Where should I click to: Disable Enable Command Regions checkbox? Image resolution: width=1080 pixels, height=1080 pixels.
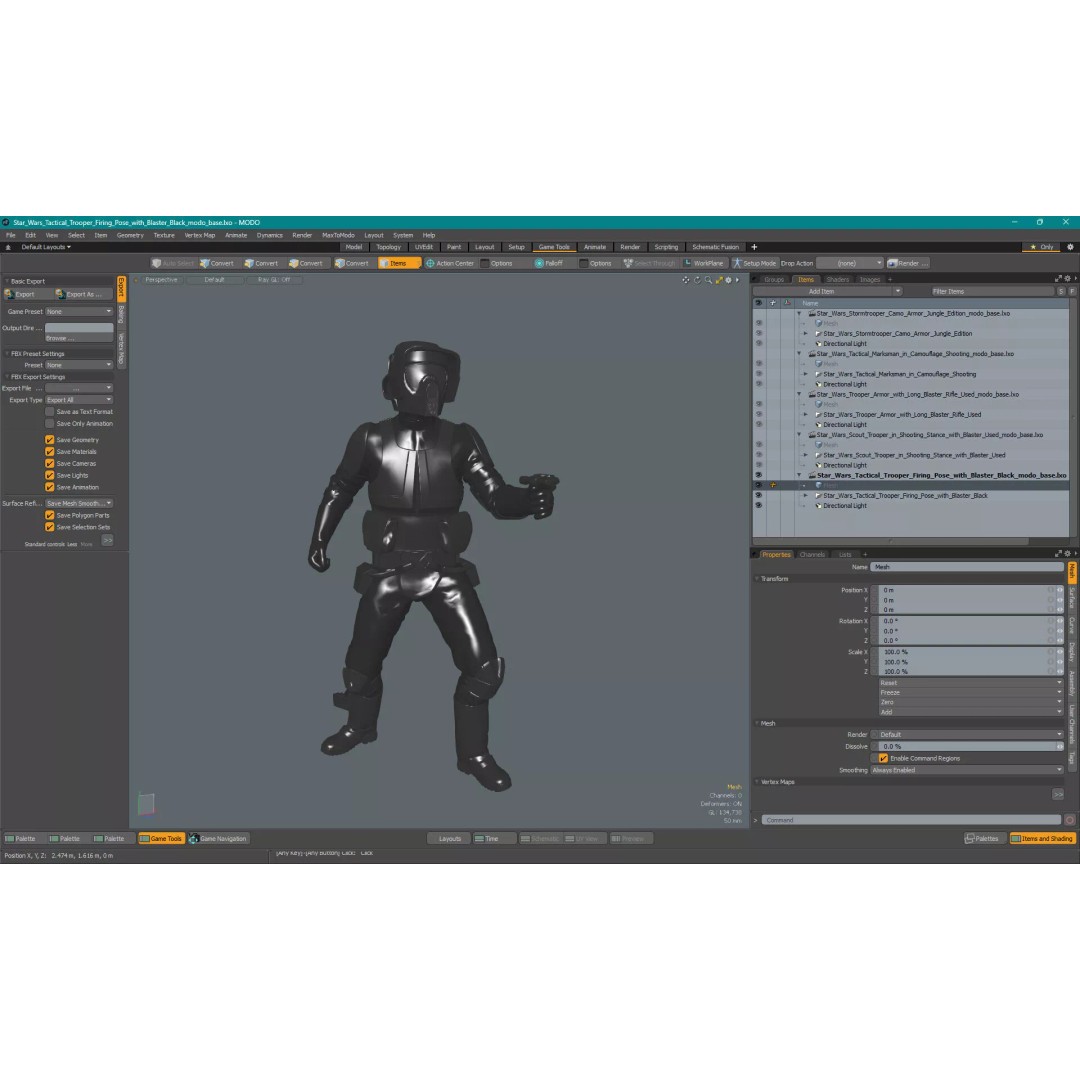point(883,758)
